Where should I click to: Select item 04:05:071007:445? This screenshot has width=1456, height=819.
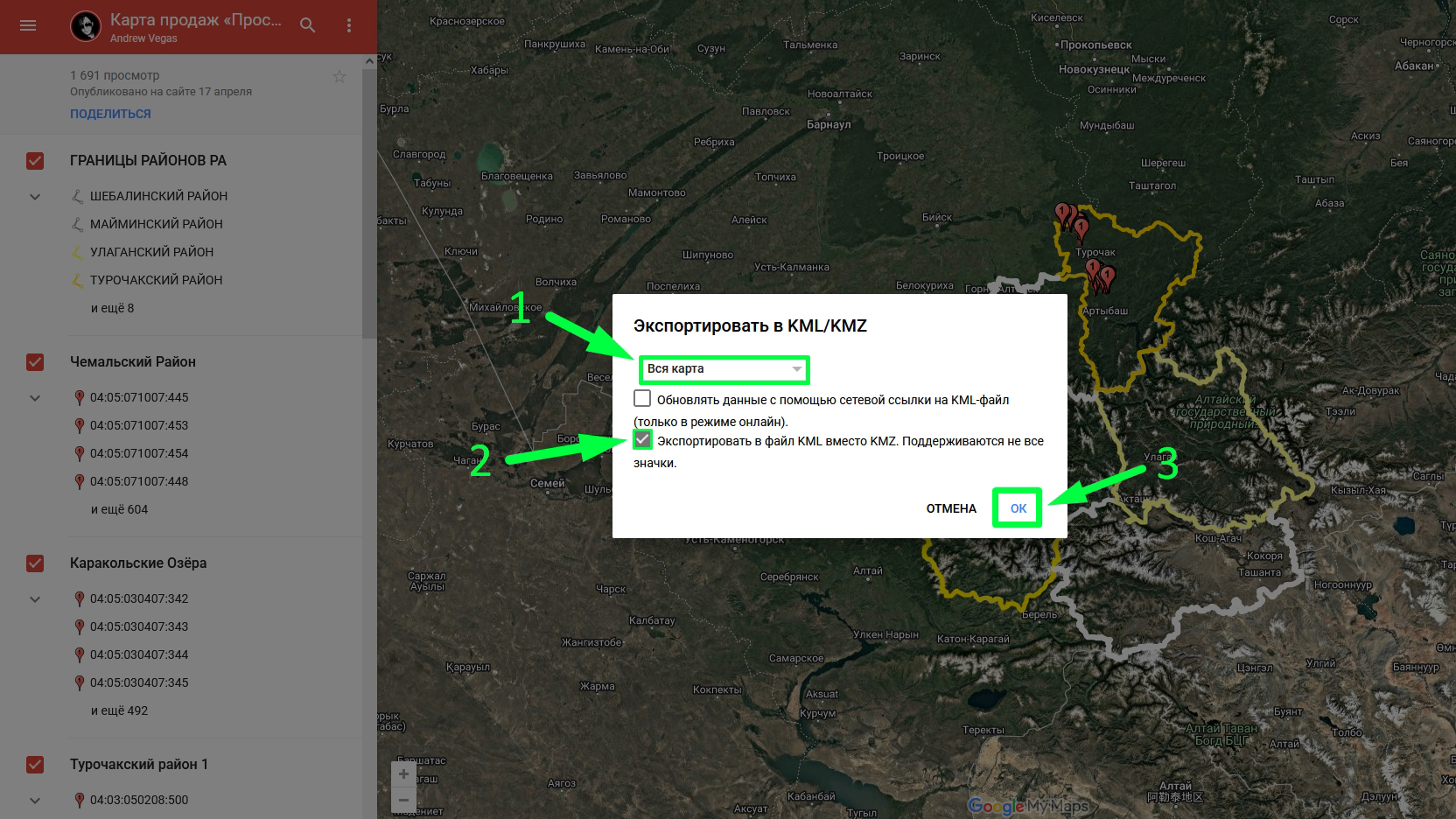[139, 397]
